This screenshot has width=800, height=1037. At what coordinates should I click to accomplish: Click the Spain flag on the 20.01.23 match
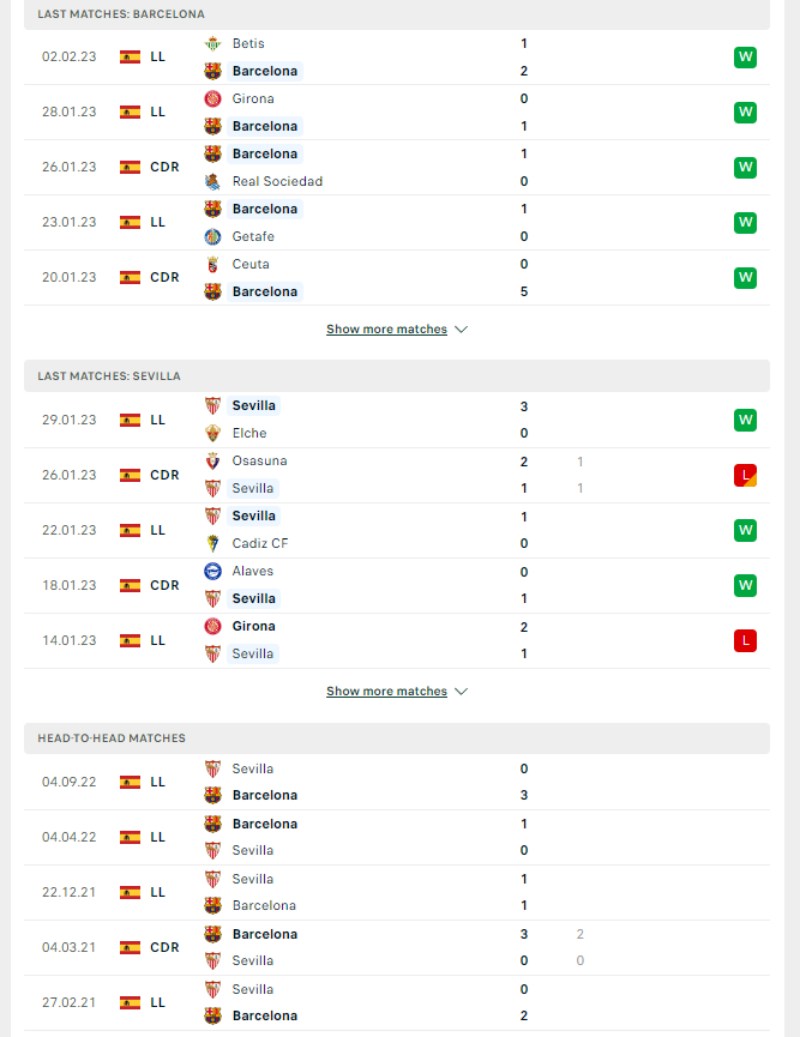tap(130, 278)
